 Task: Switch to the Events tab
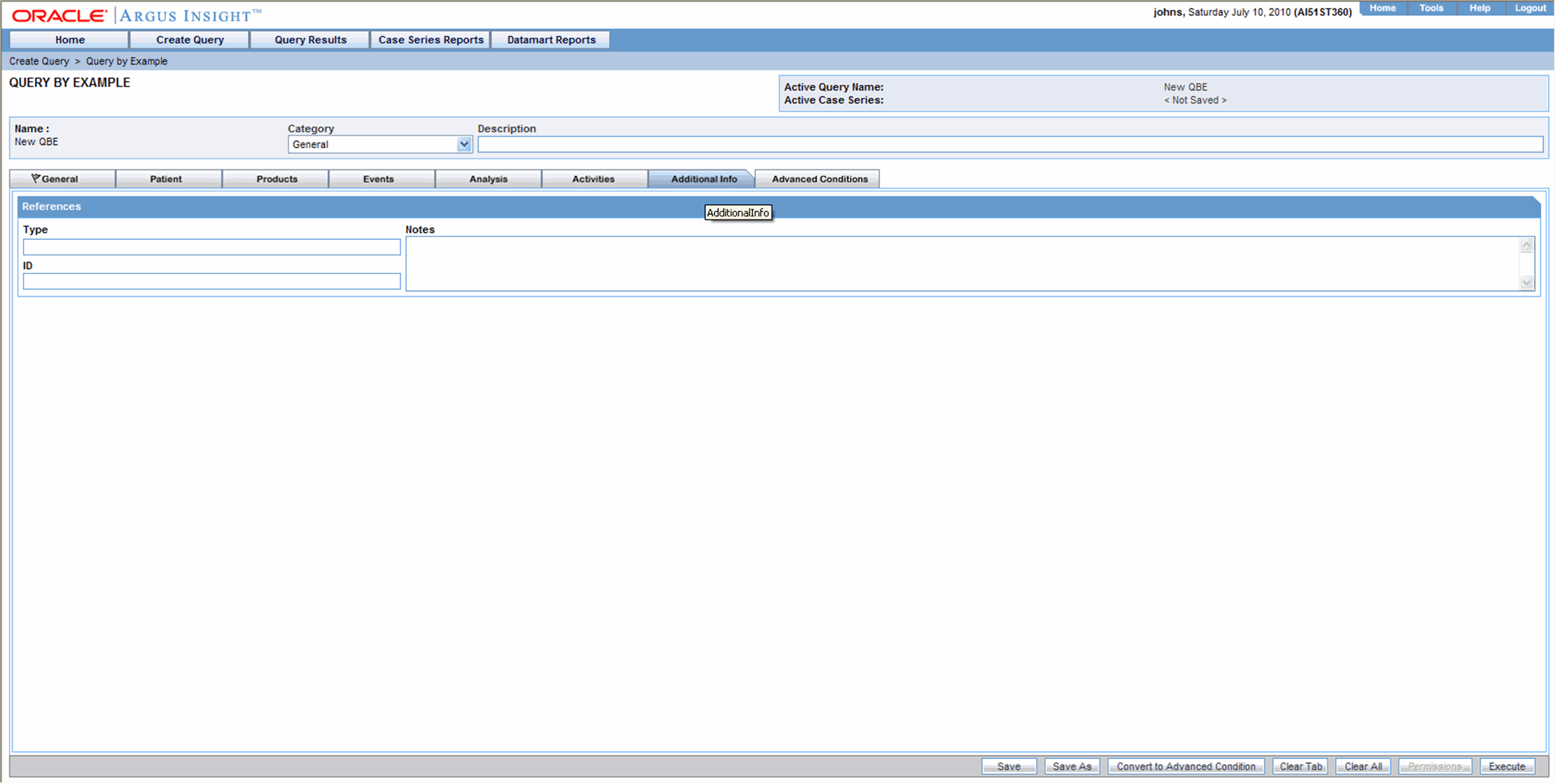coord(380,179)
